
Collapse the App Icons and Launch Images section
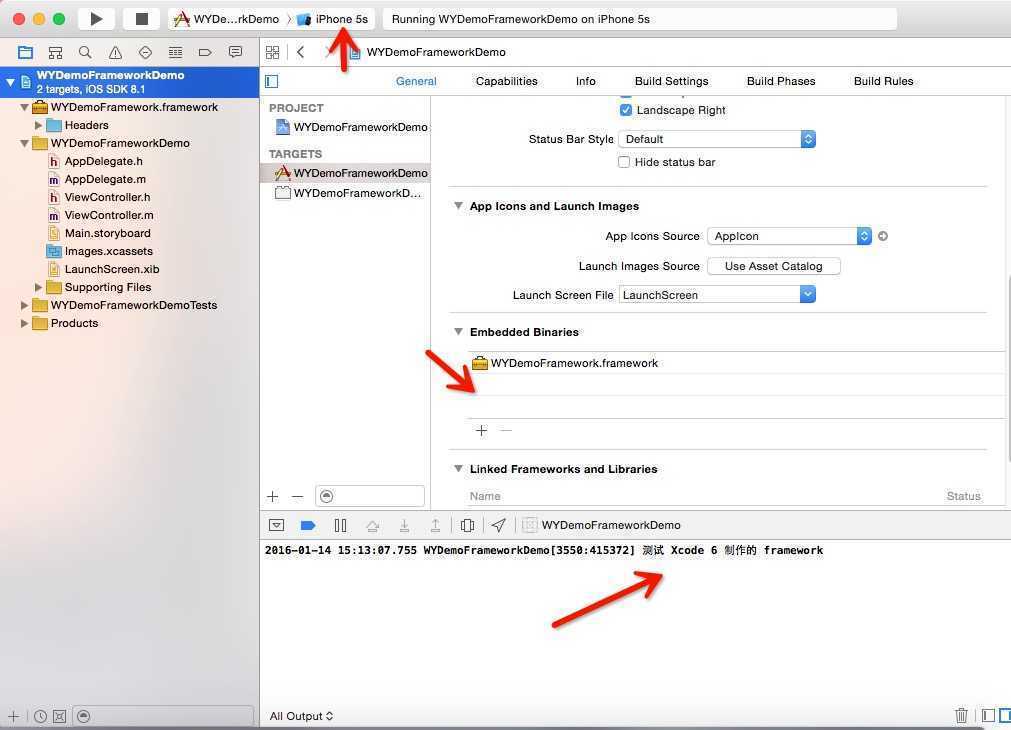point(458,206)
